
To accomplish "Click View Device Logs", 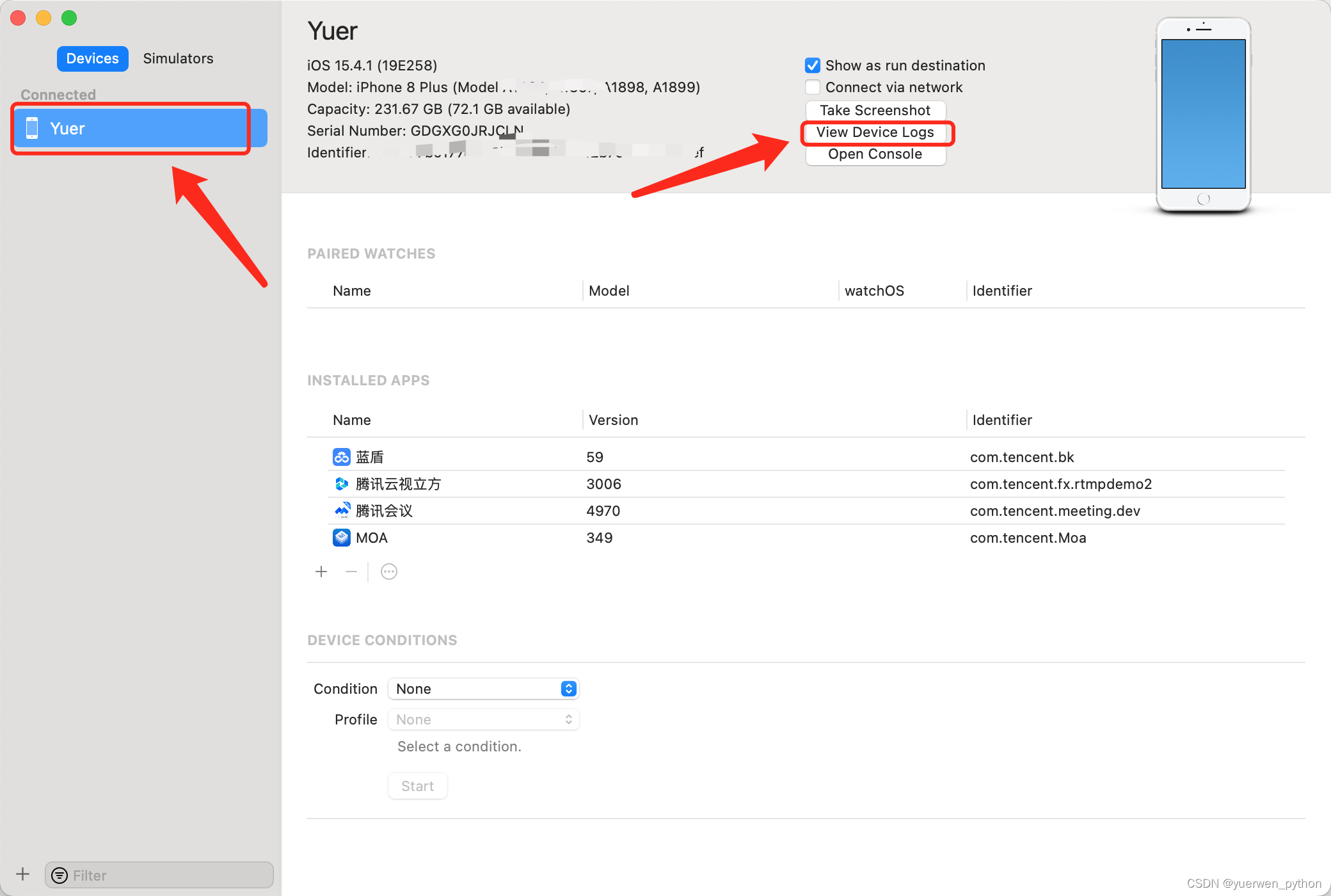I will 877,132.
